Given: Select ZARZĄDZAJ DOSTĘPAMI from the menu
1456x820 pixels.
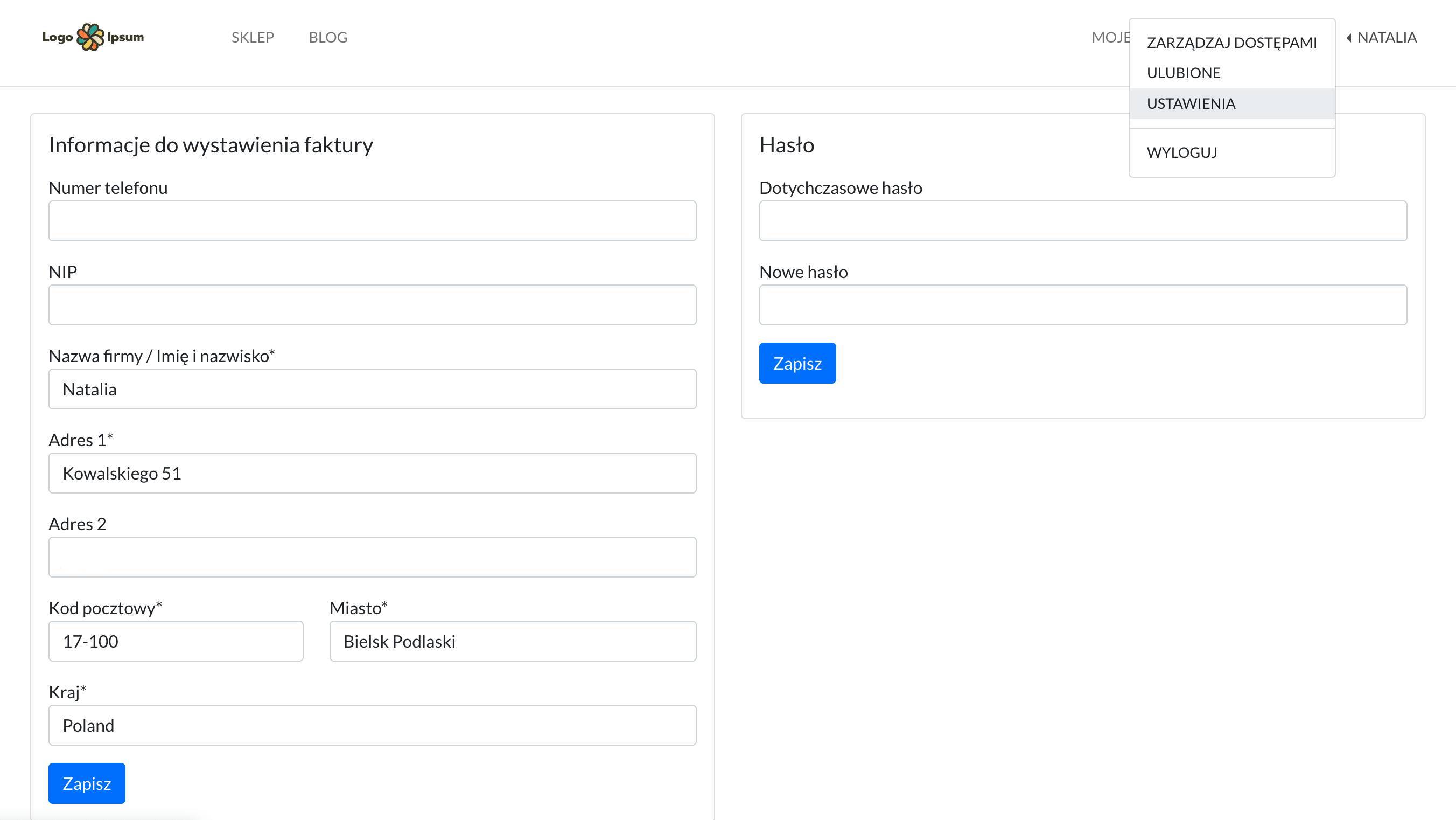Looking at the screenshot, I should [1231, 43].
